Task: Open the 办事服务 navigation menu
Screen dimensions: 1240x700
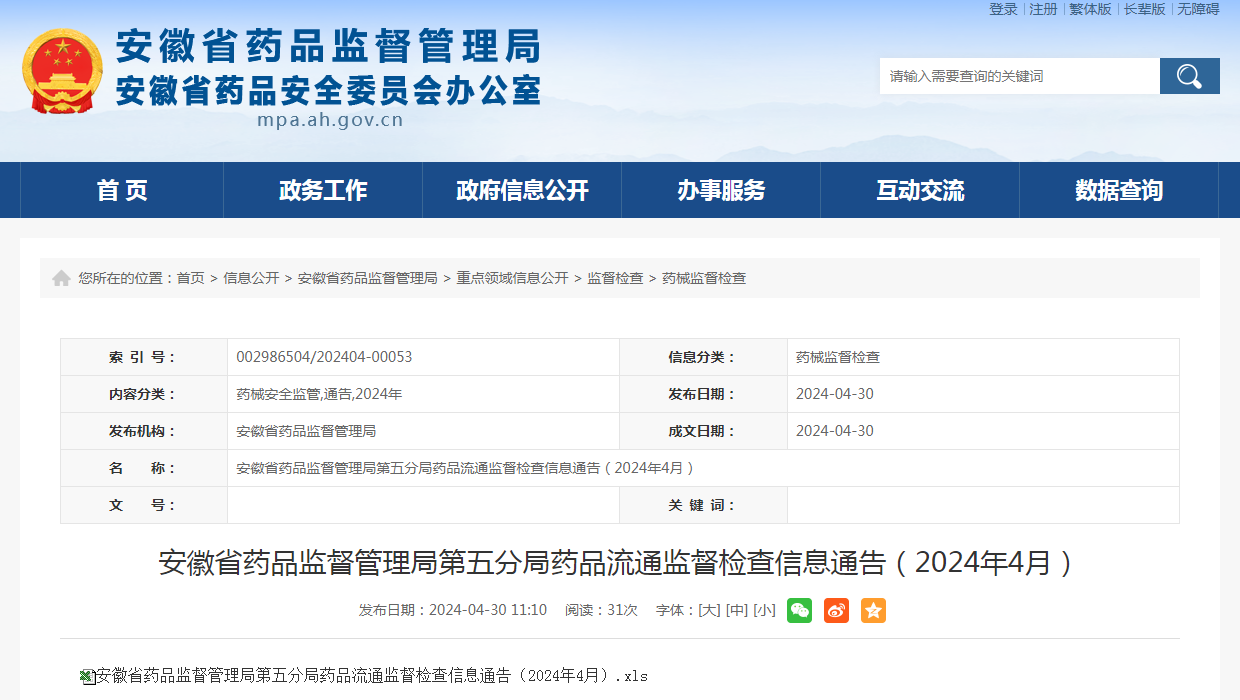Action: [721, 190]
